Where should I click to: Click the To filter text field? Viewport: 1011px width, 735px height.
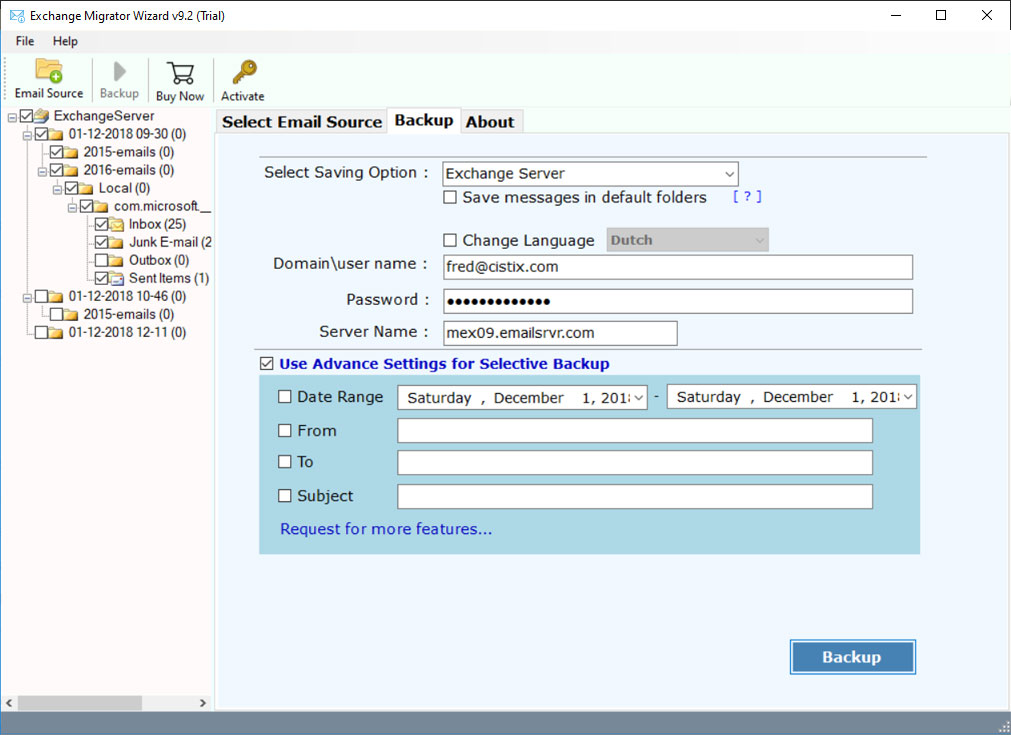coord(634,463)
